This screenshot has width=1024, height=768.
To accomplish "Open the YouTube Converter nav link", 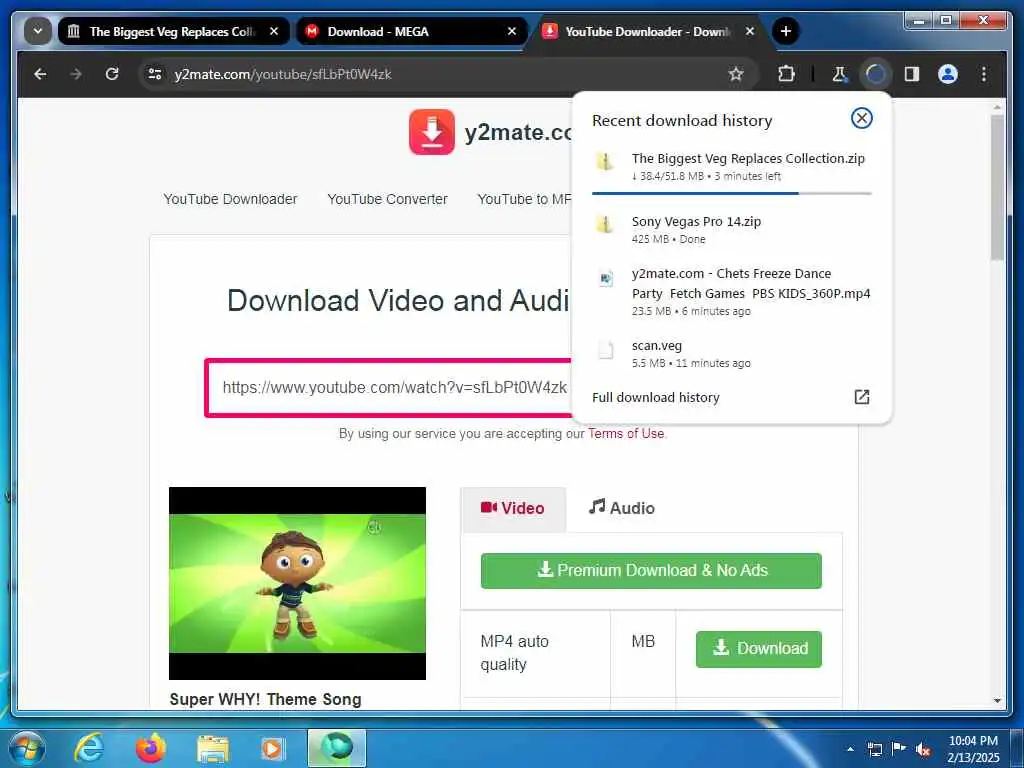I will click(x=387, y=199).
